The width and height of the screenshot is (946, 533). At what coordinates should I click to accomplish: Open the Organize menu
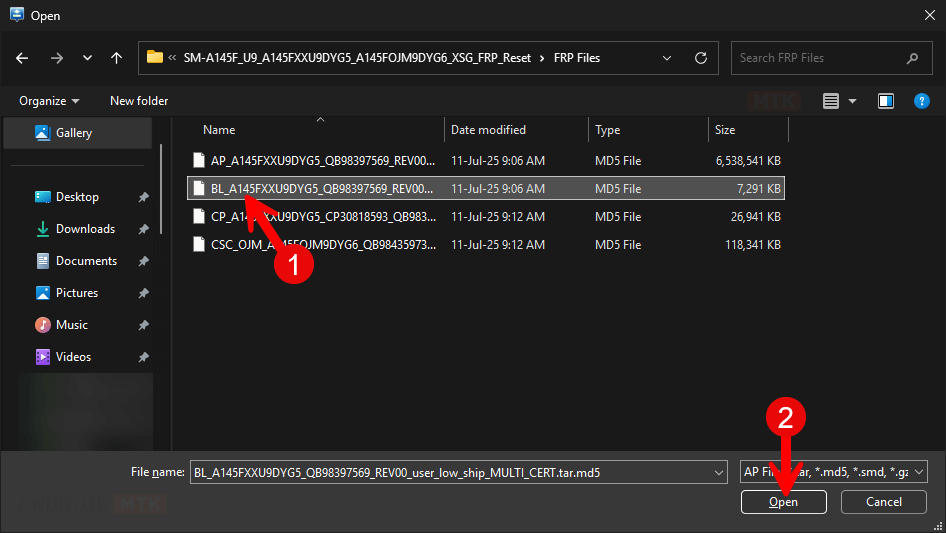[x=49, y=101]
